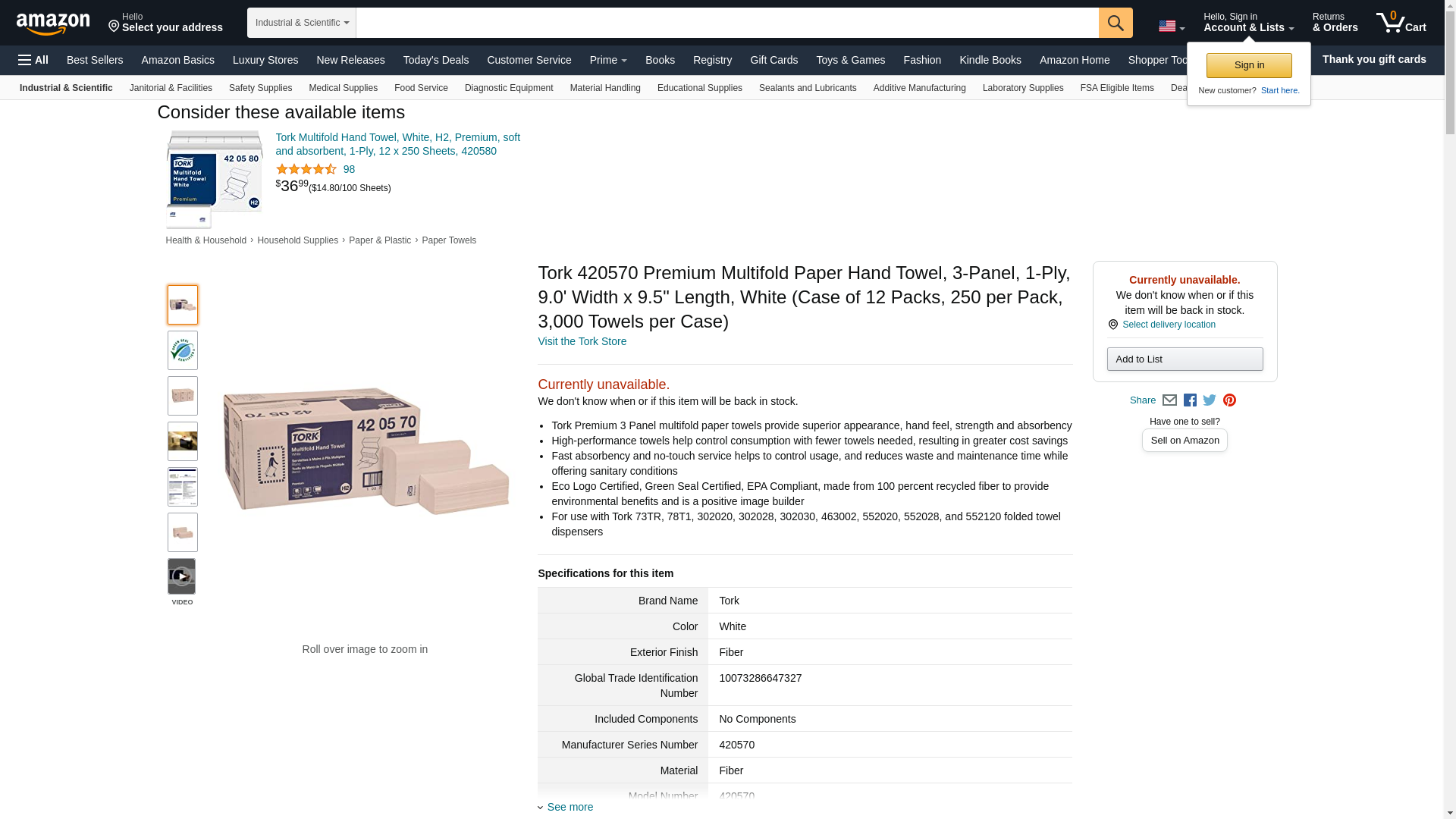Click the Amazon logo
The image size is (1456, 819).
pos(53,24)
